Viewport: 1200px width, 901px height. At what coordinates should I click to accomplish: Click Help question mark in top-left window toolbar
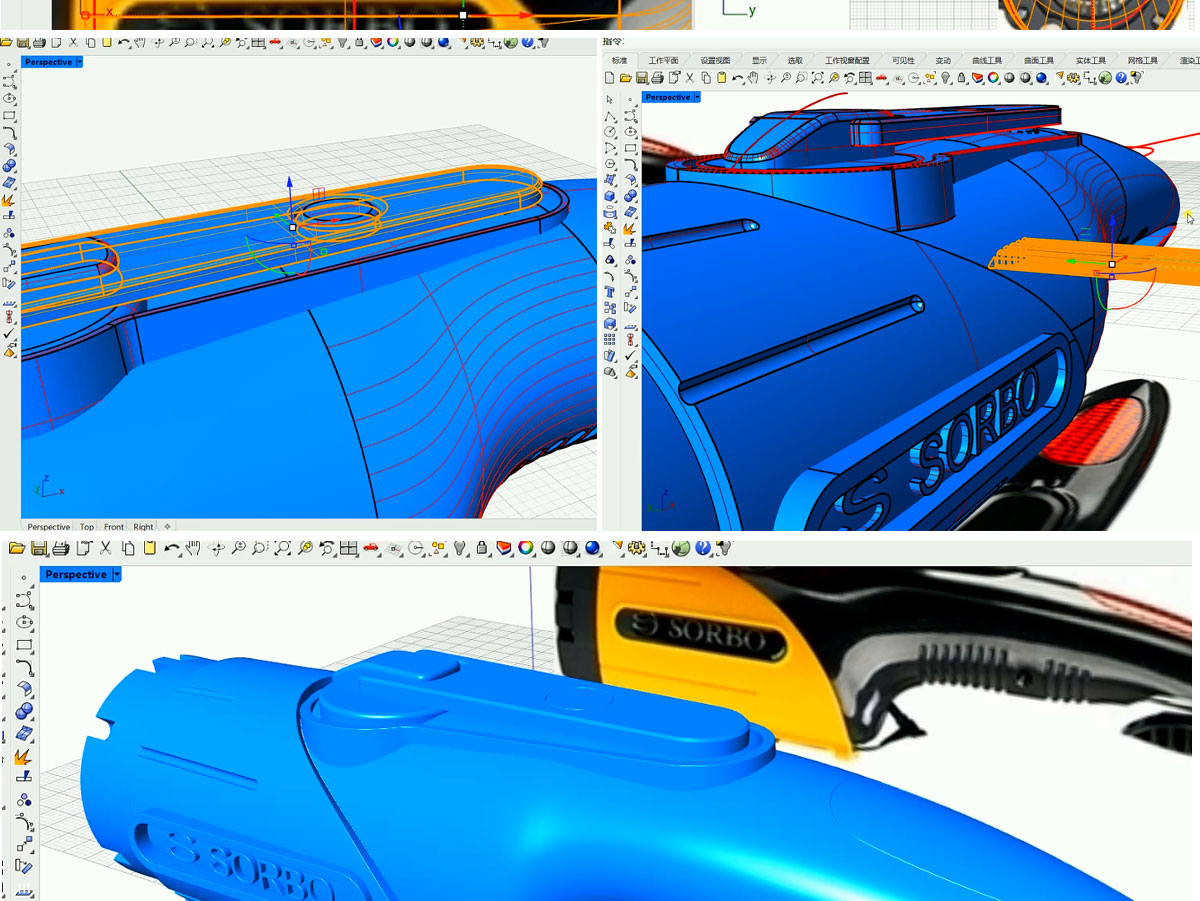[x=527, y=44]
